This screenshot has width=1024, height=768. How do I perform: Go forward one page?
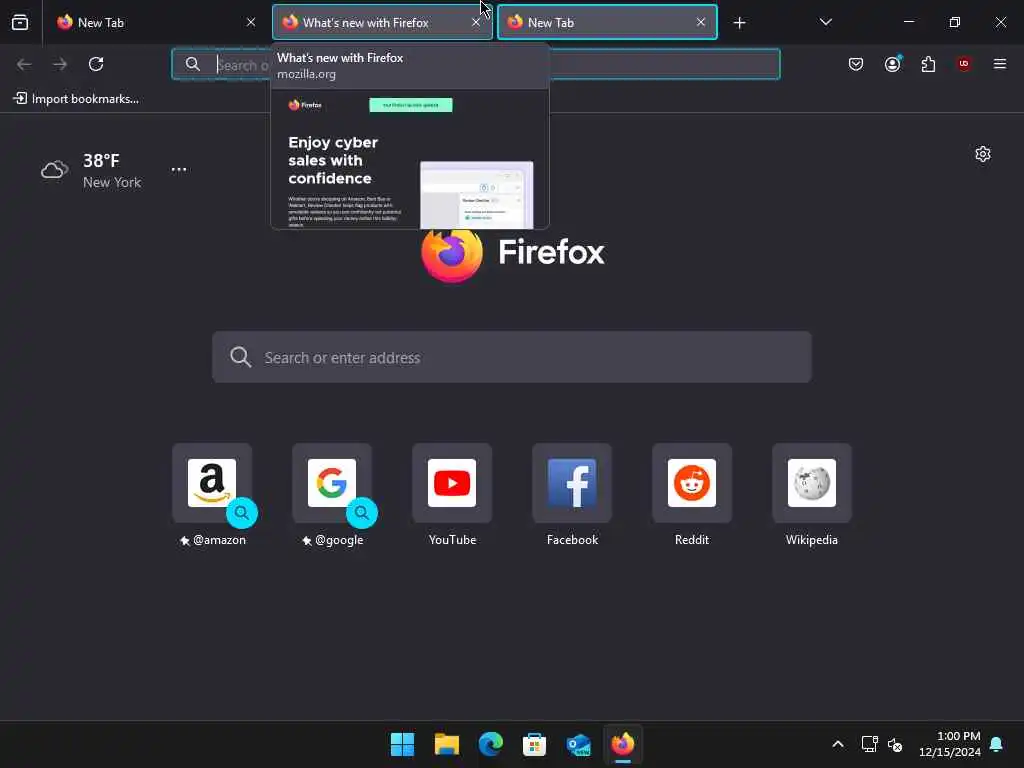click(x=60, y=64)
